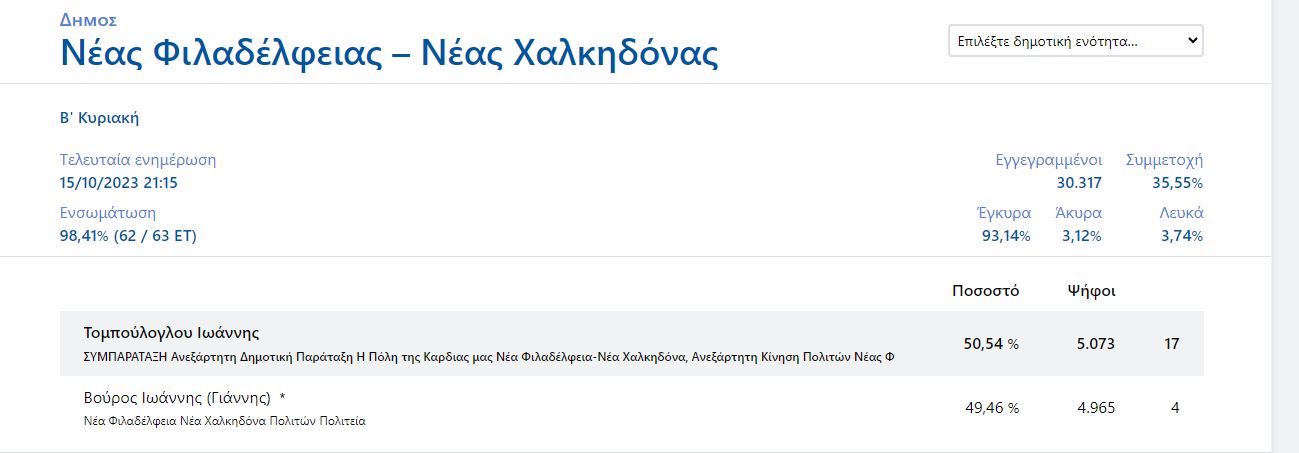Click the 'Εγγεγραμμένοι' label
Viewport: 1299px width, 453px height.
point(1048,160)
